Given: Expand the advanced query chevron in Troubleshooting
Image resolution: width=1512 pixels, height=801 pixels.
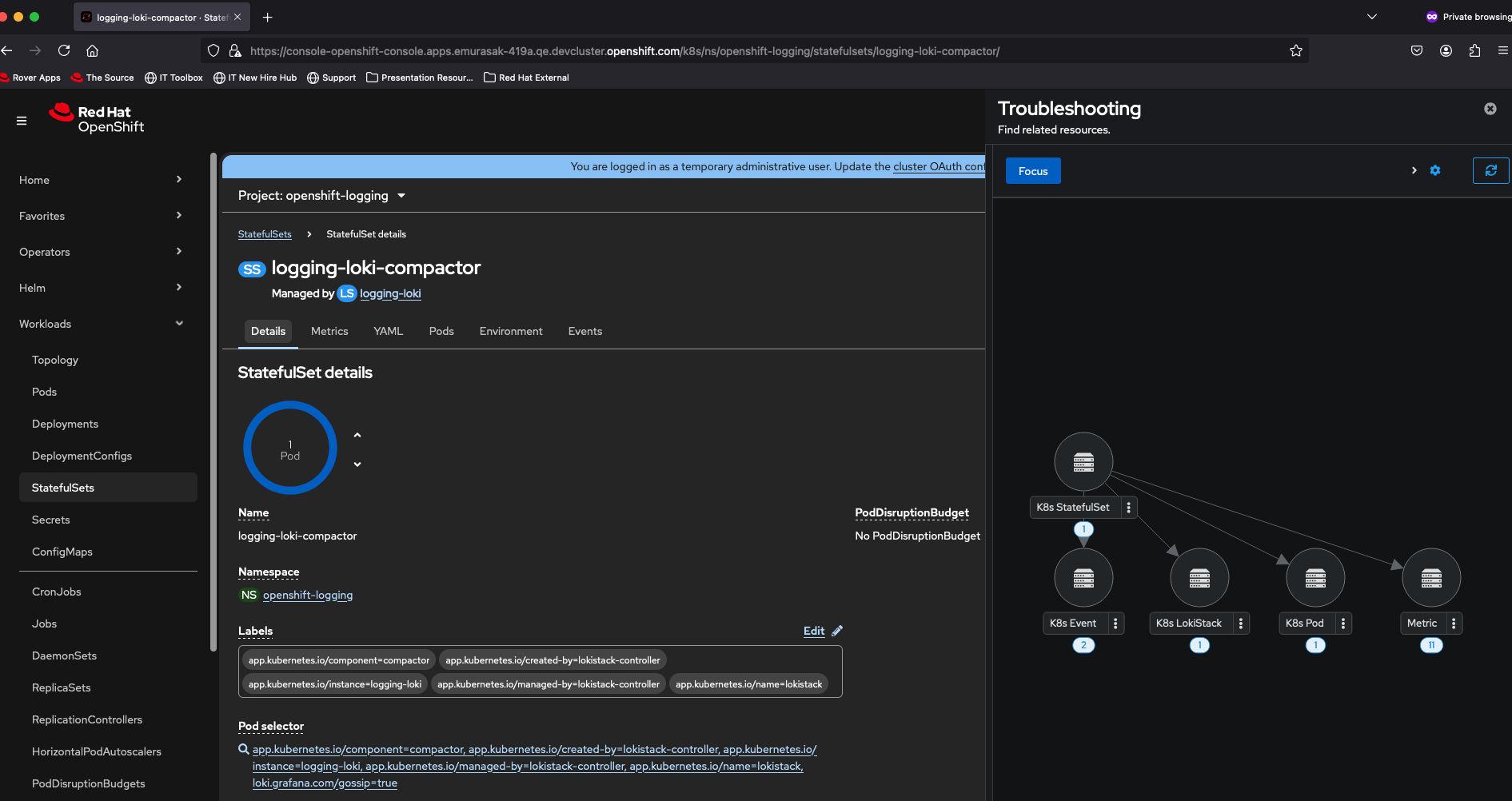Looking at the screenshot, I should (x=1414, y=170).
